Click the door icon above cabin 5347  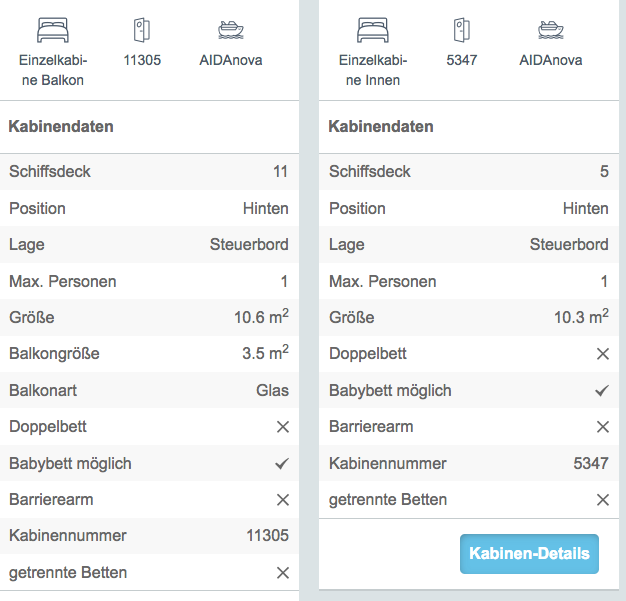coord(462,30)
